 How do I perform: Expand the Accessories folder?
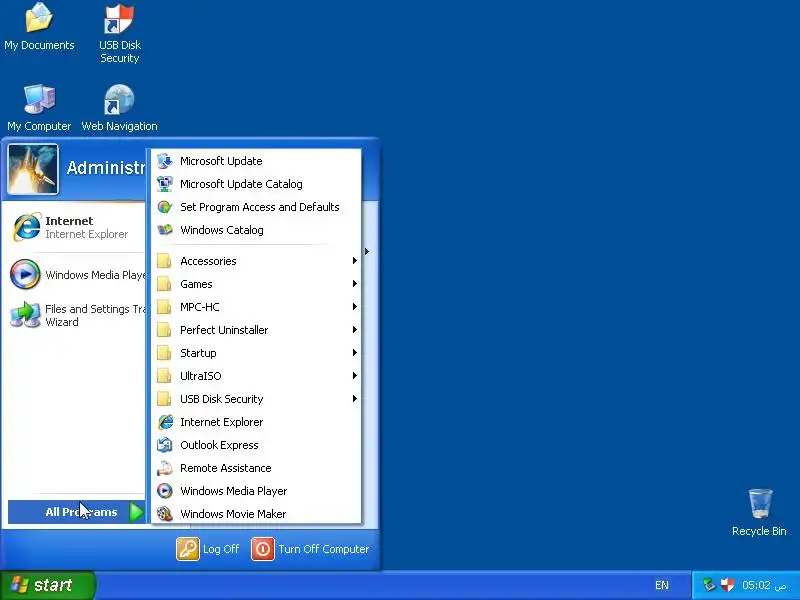[256, 261]
